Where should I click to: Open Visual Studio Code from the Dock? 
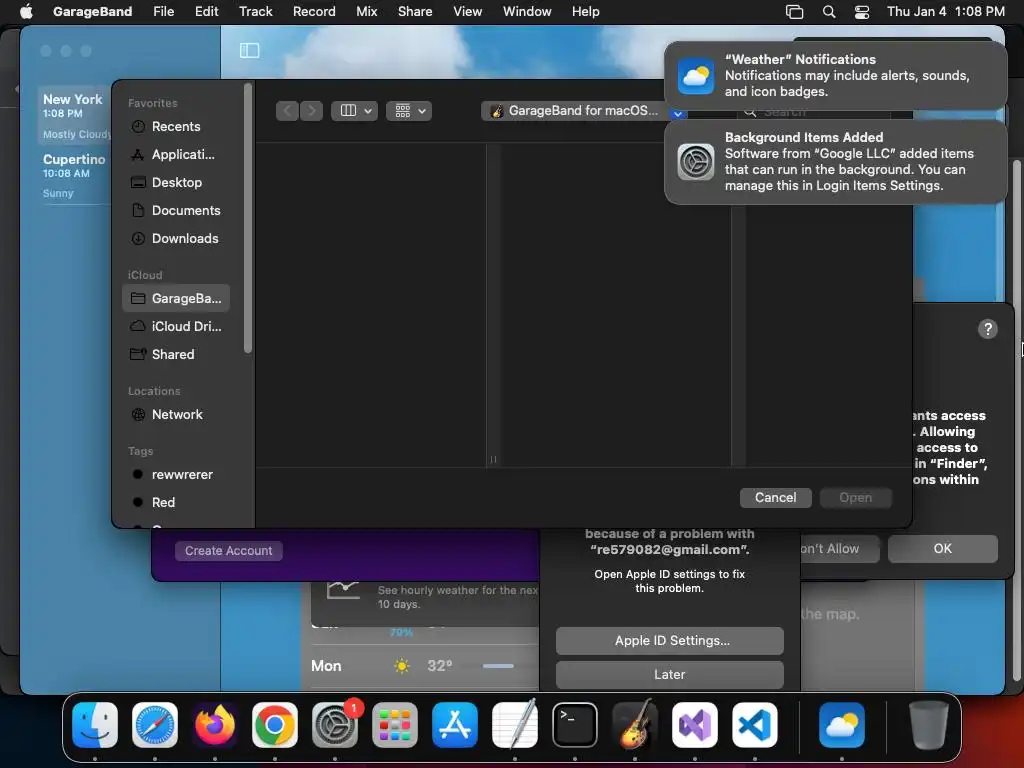tap(755, 725)
